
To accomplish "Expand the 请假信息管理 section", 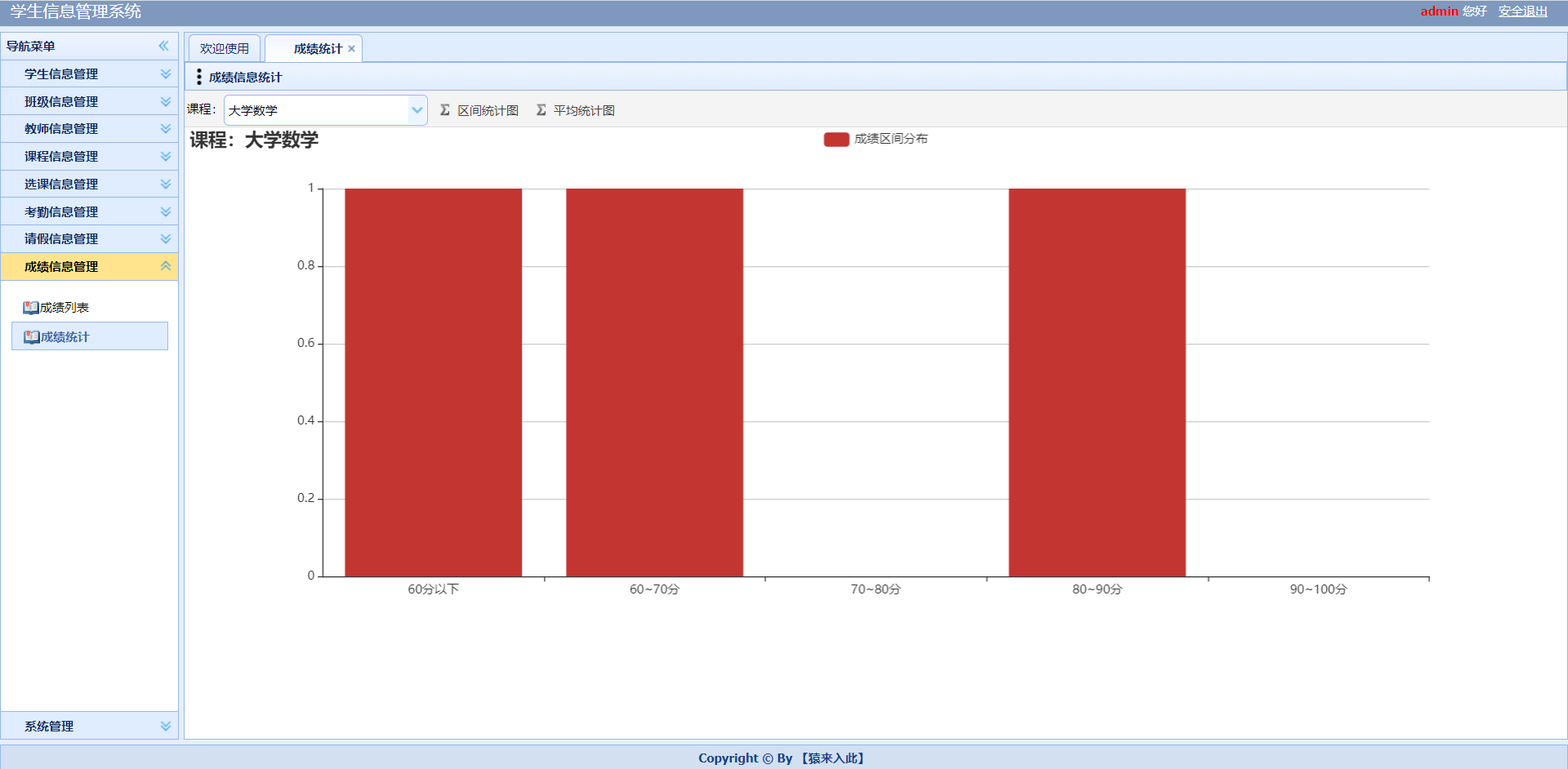I will click(x=166, y=238).
